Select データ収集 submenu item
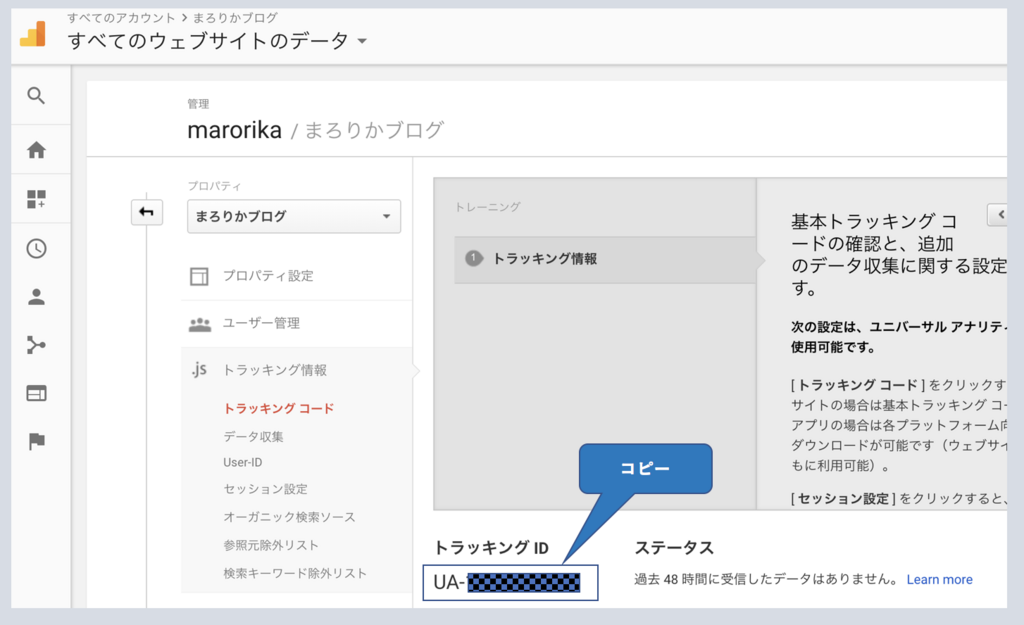 point(253,436)
